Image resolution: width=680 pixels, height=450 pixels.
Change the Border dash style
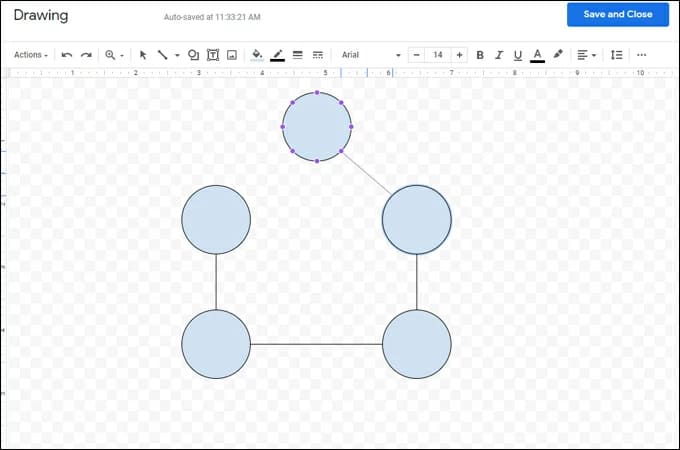[318, 55]
